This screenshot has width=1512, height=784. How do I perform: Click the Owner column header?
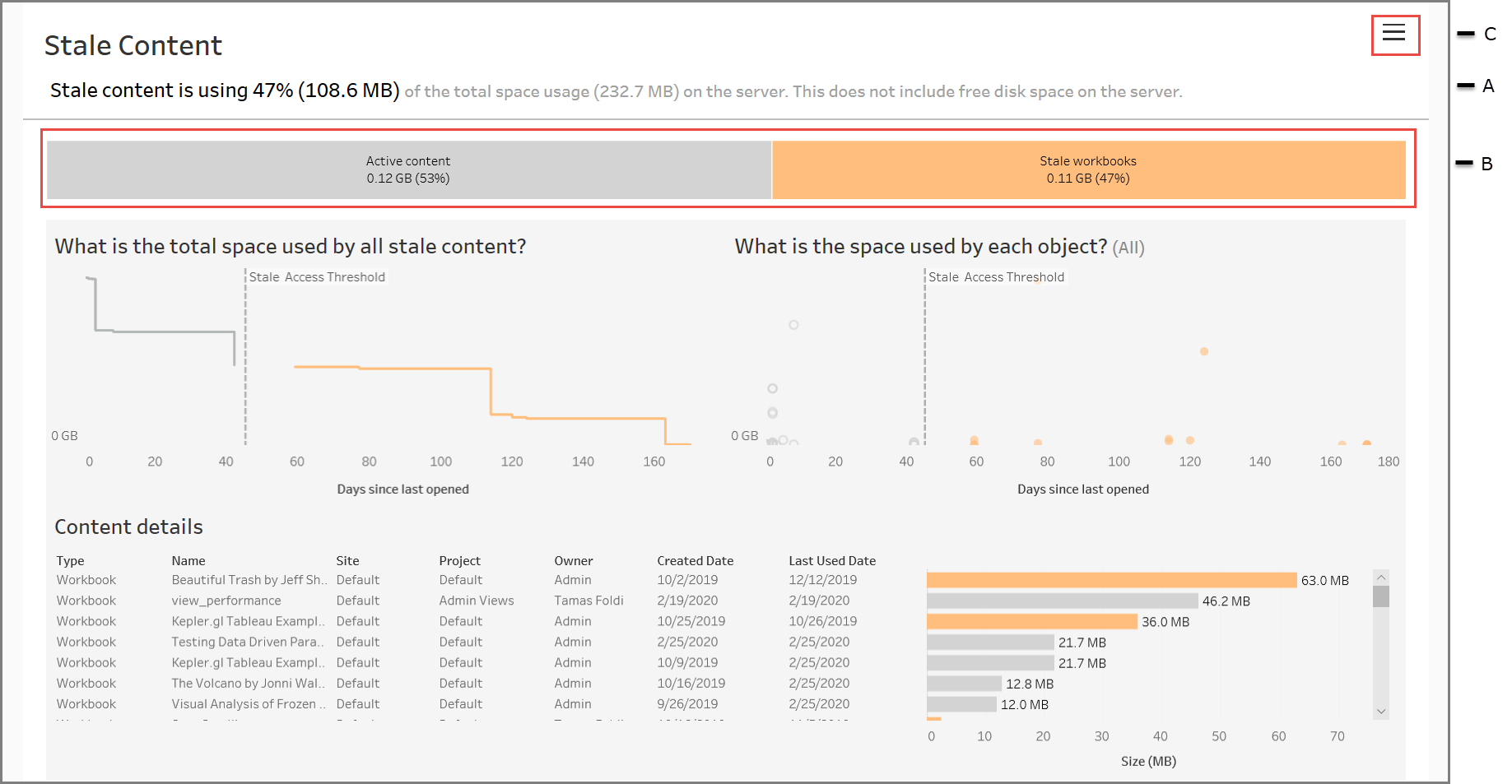click(x=574, y=560)
